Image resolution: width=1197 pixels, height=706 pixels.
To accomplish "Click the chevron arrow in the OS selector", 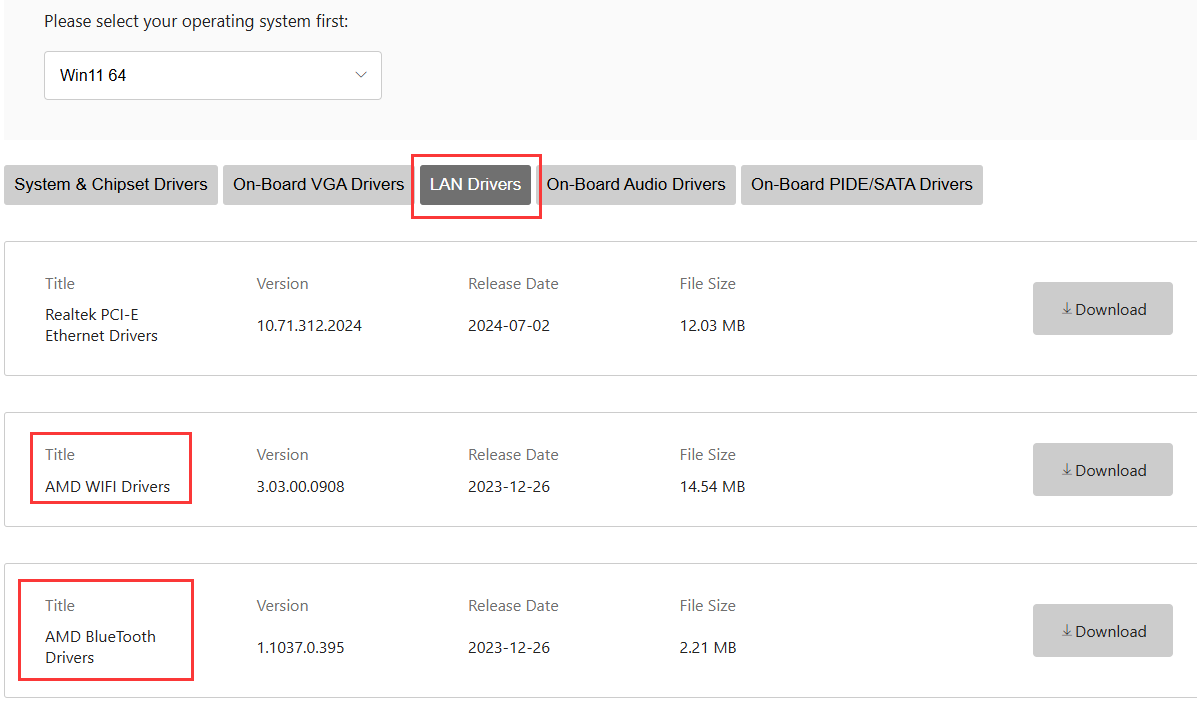I will [361, 75].
